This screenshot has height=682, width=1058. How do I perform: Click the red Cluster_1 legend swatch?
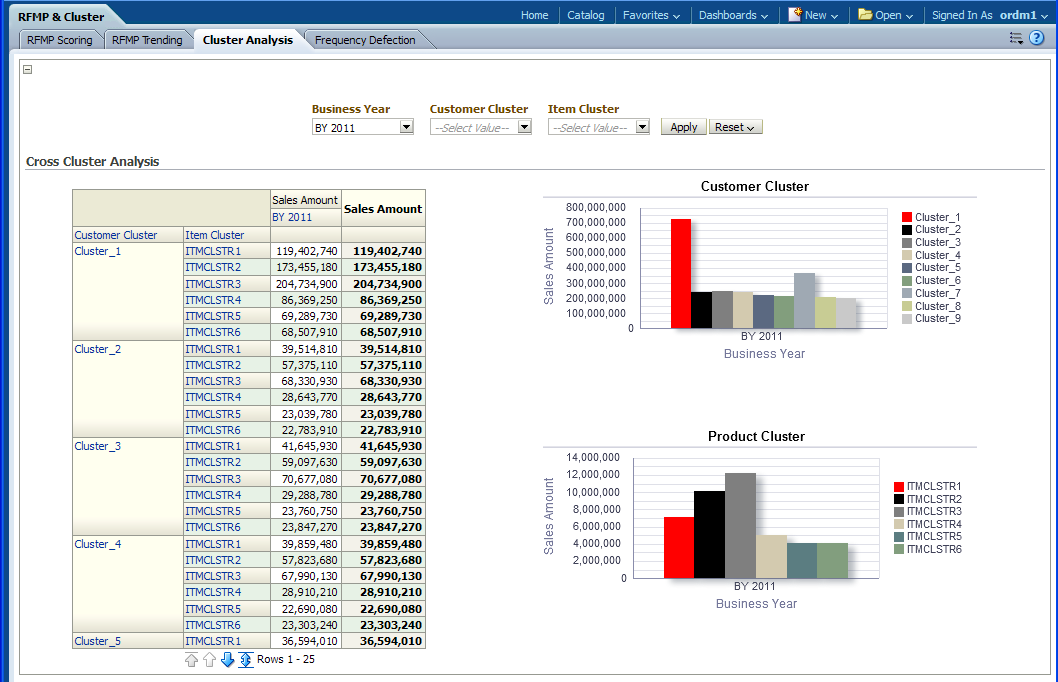coord(907,217)
